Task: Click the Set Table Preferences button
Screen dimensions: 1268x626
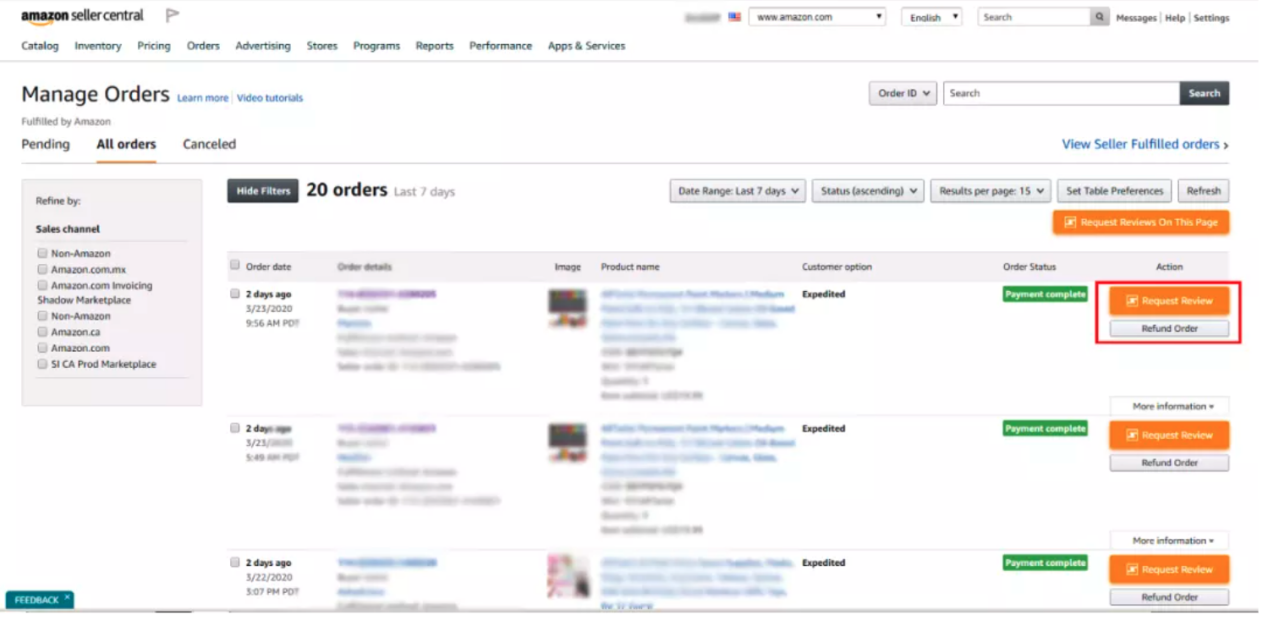Action: click(x=1115, y=191)
